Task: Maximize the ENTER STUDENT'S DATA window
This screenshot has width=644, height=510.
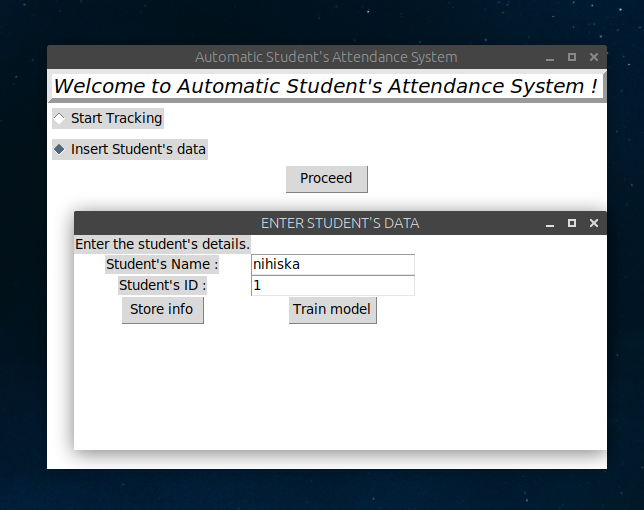Action: (572, 223)
